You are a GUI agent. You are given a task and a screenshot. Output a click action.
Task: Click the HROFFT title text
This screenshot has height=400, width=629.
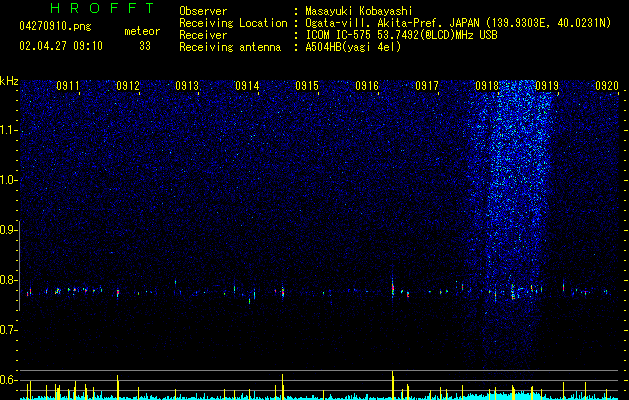click(x=103, y=8)
